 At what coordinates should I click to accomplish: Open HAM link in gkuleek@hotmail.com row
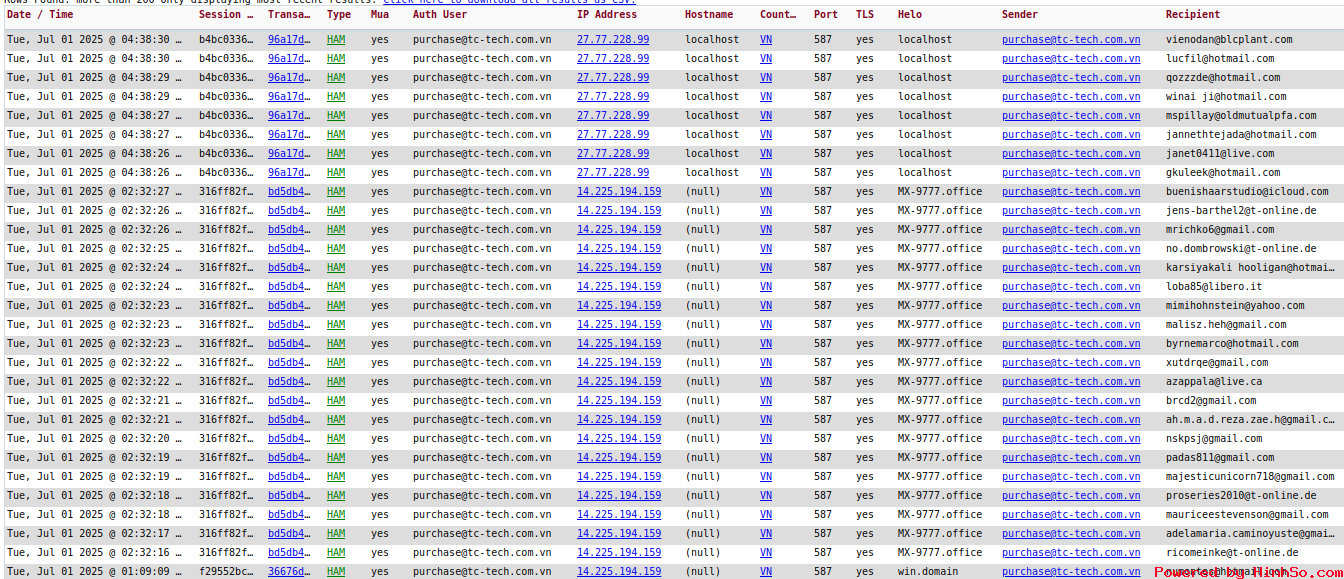coord(336,173)
